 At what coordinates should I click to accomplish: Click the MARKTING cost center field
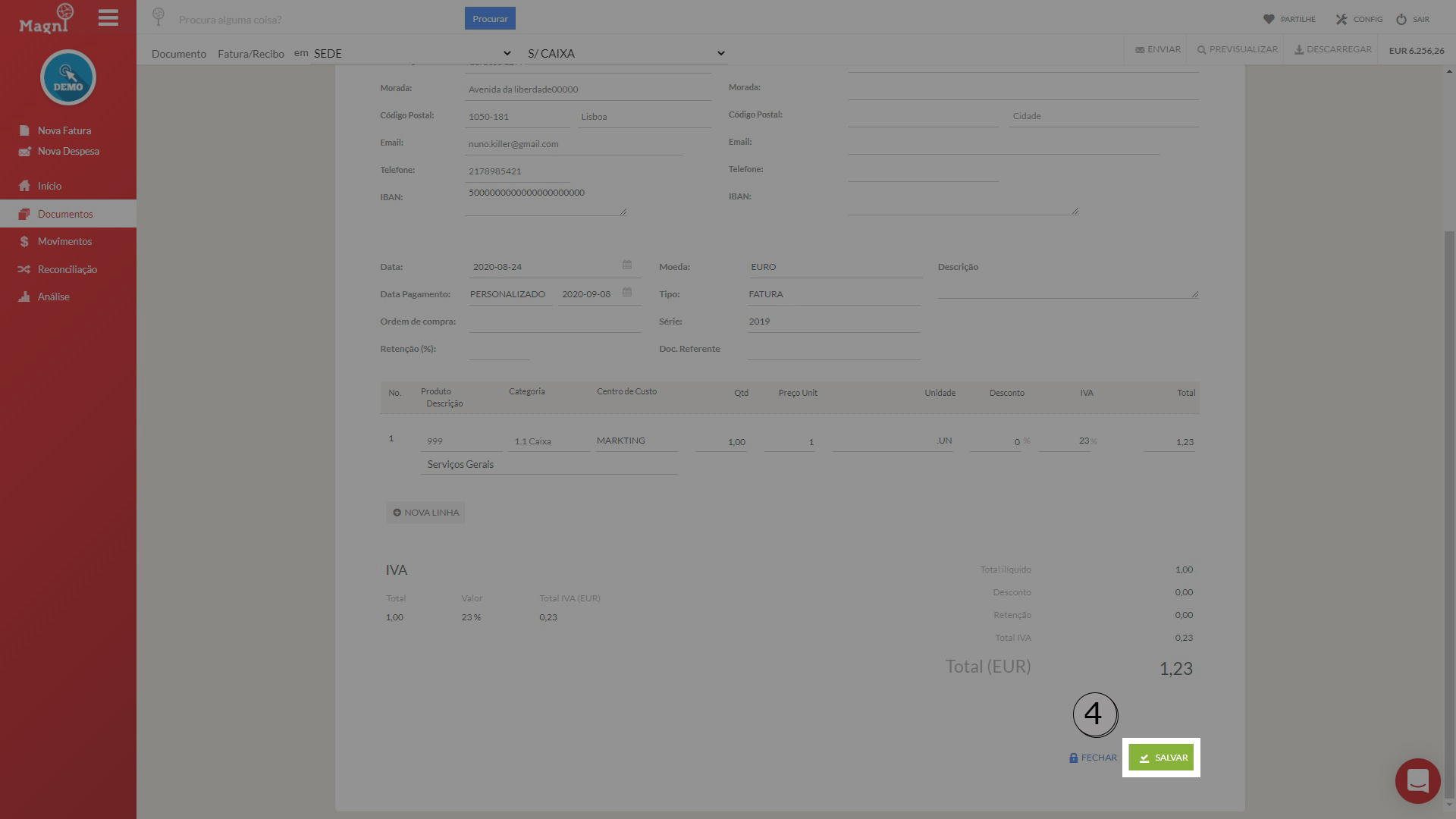click(636, 441)
